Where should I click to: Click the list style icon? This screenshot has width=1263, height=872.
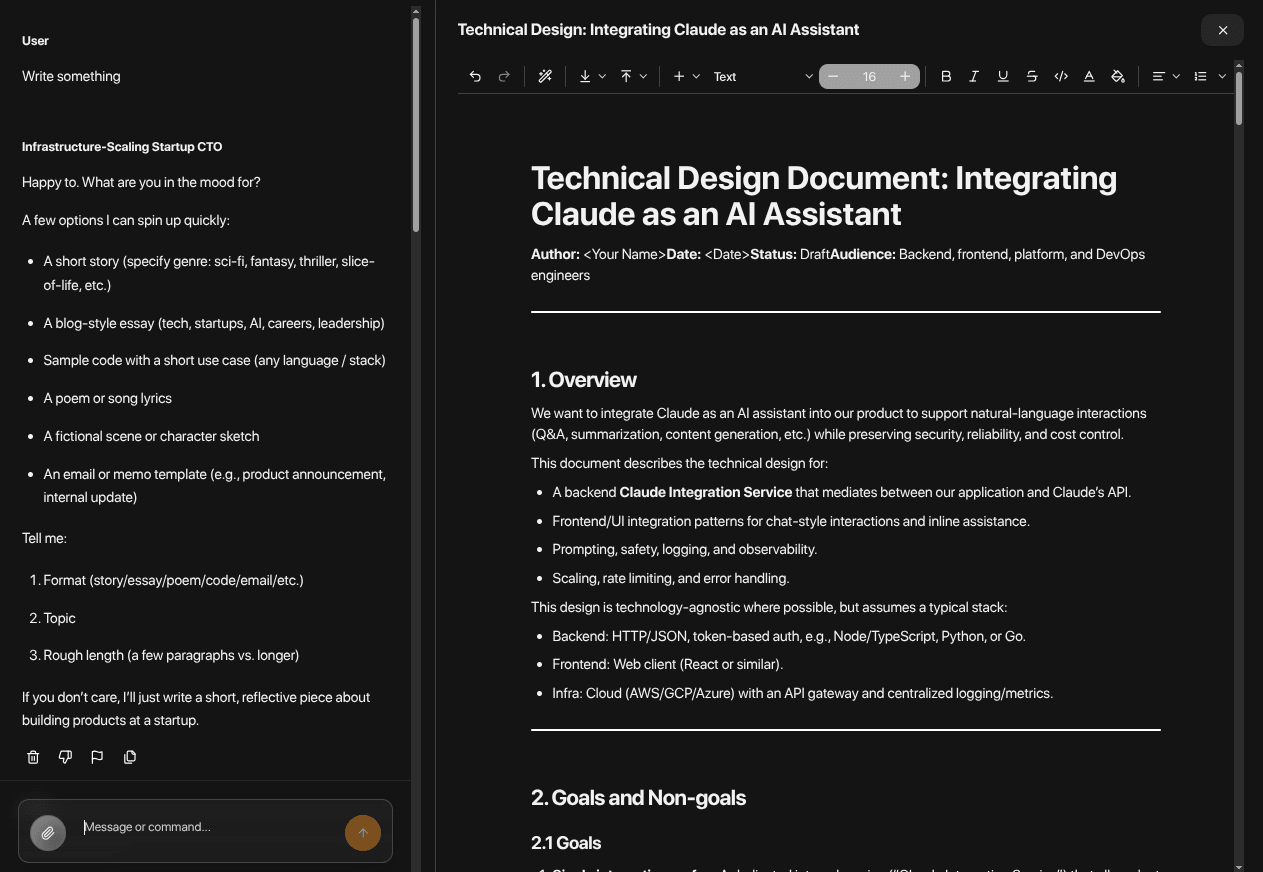click(1200, 76)
